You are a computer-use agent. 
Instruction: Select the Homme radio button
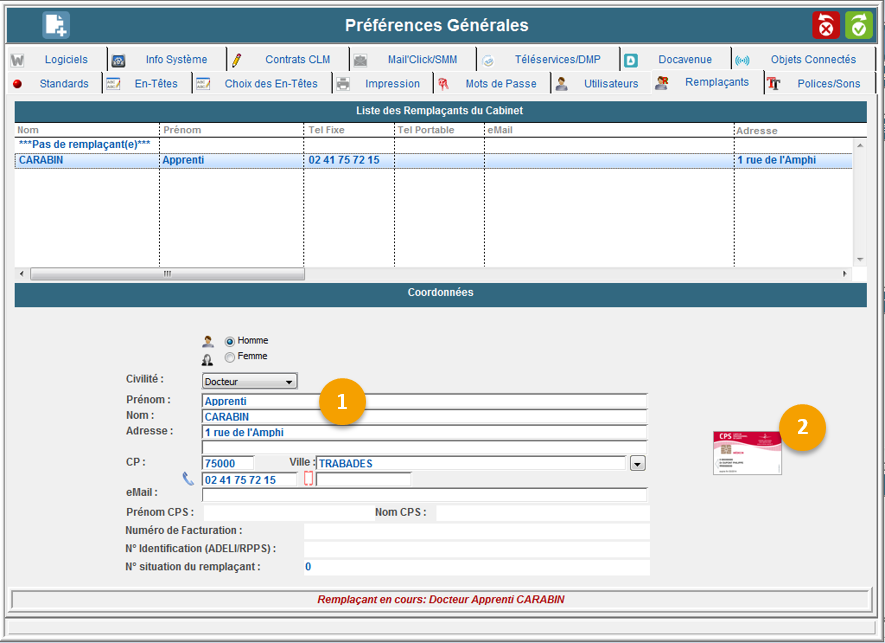point(230,341)
